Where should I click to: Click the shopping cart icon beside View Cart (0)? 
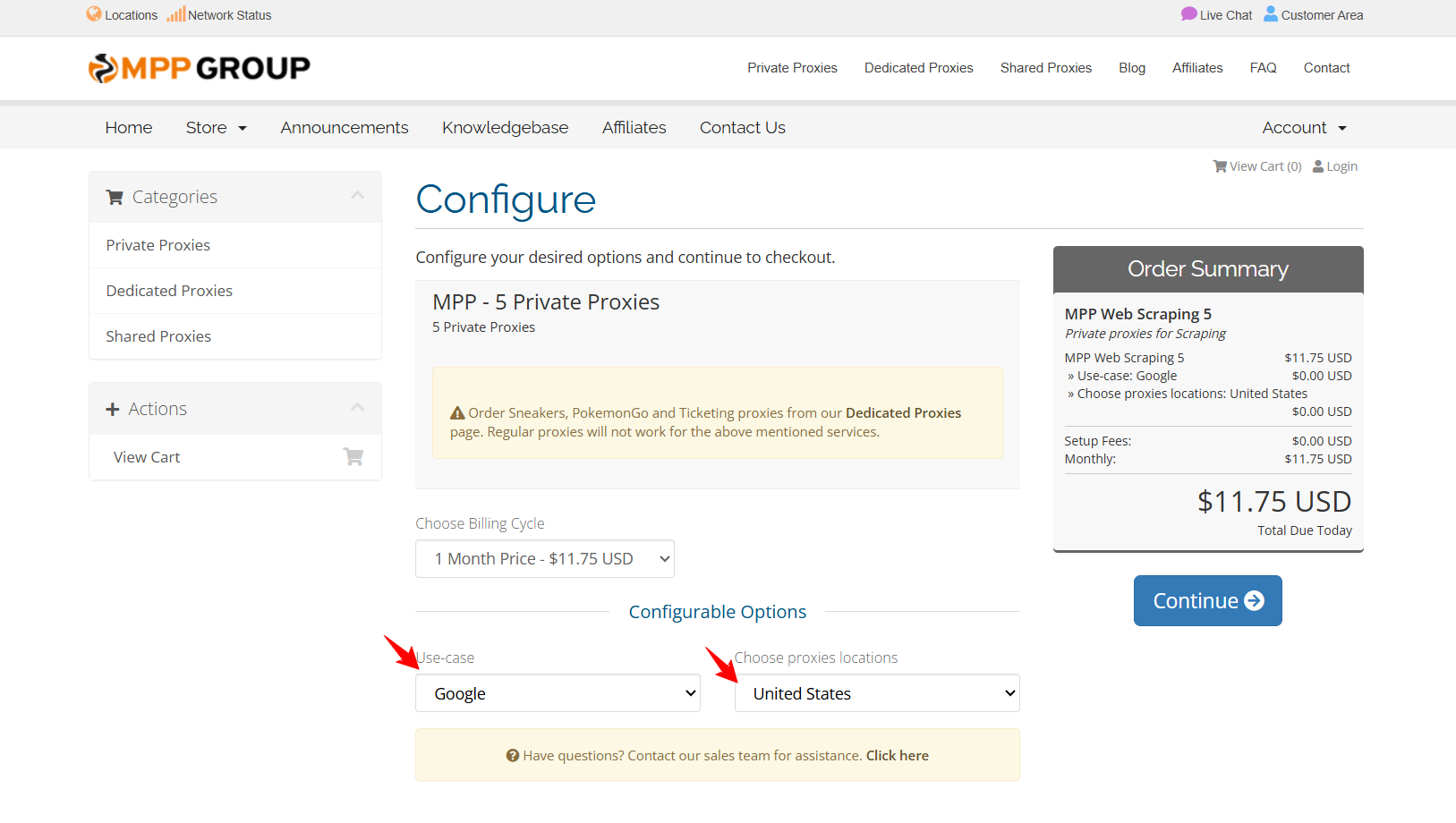(x=1220, y=166)
